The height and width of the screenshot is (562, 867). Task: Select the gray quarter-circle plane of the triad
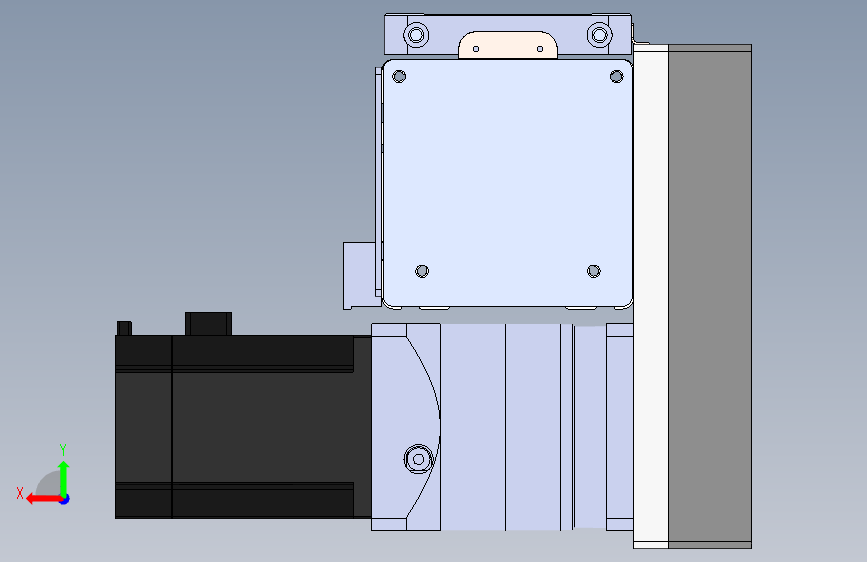48,483
